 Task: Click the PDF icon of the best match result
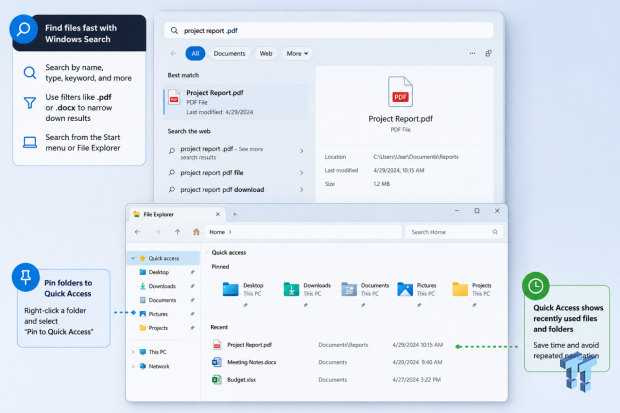click(x=174, y=97)
